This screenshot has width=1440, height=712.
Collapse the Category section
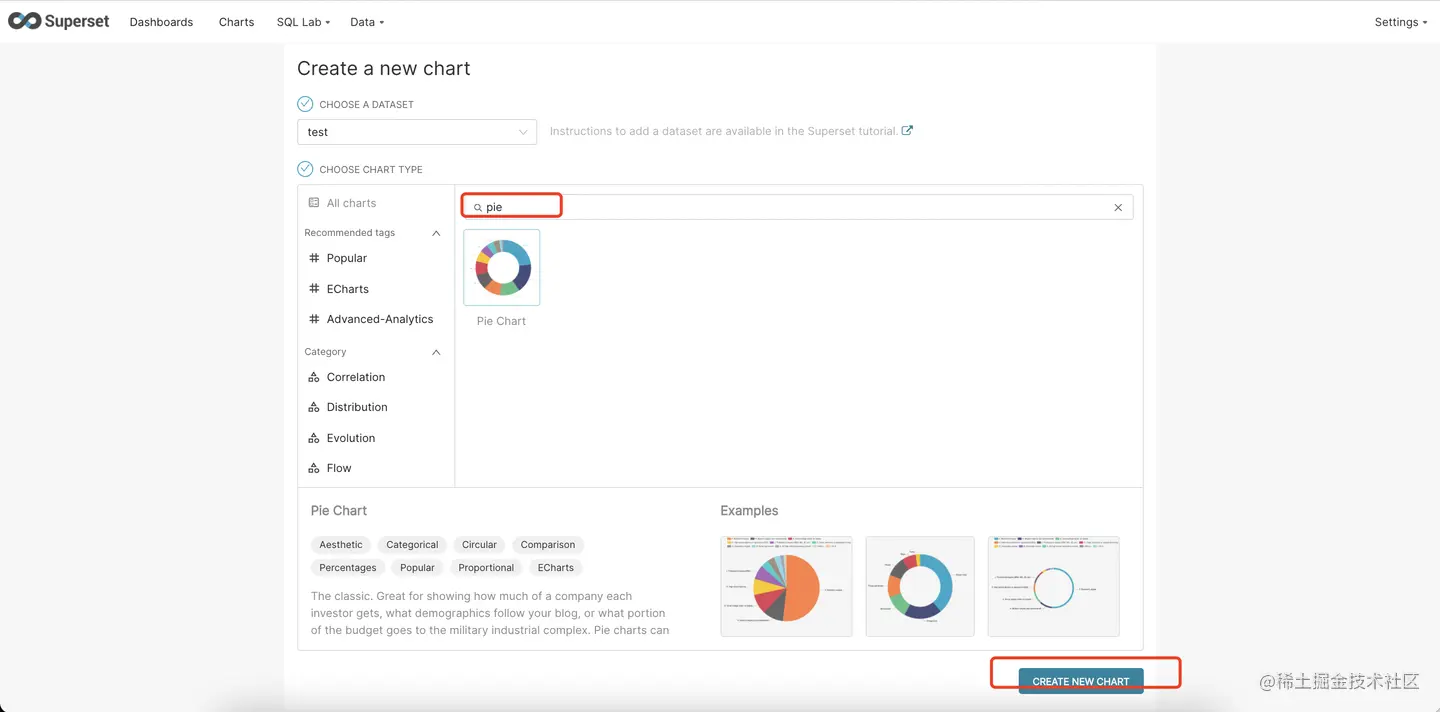(x=436, y=352)
